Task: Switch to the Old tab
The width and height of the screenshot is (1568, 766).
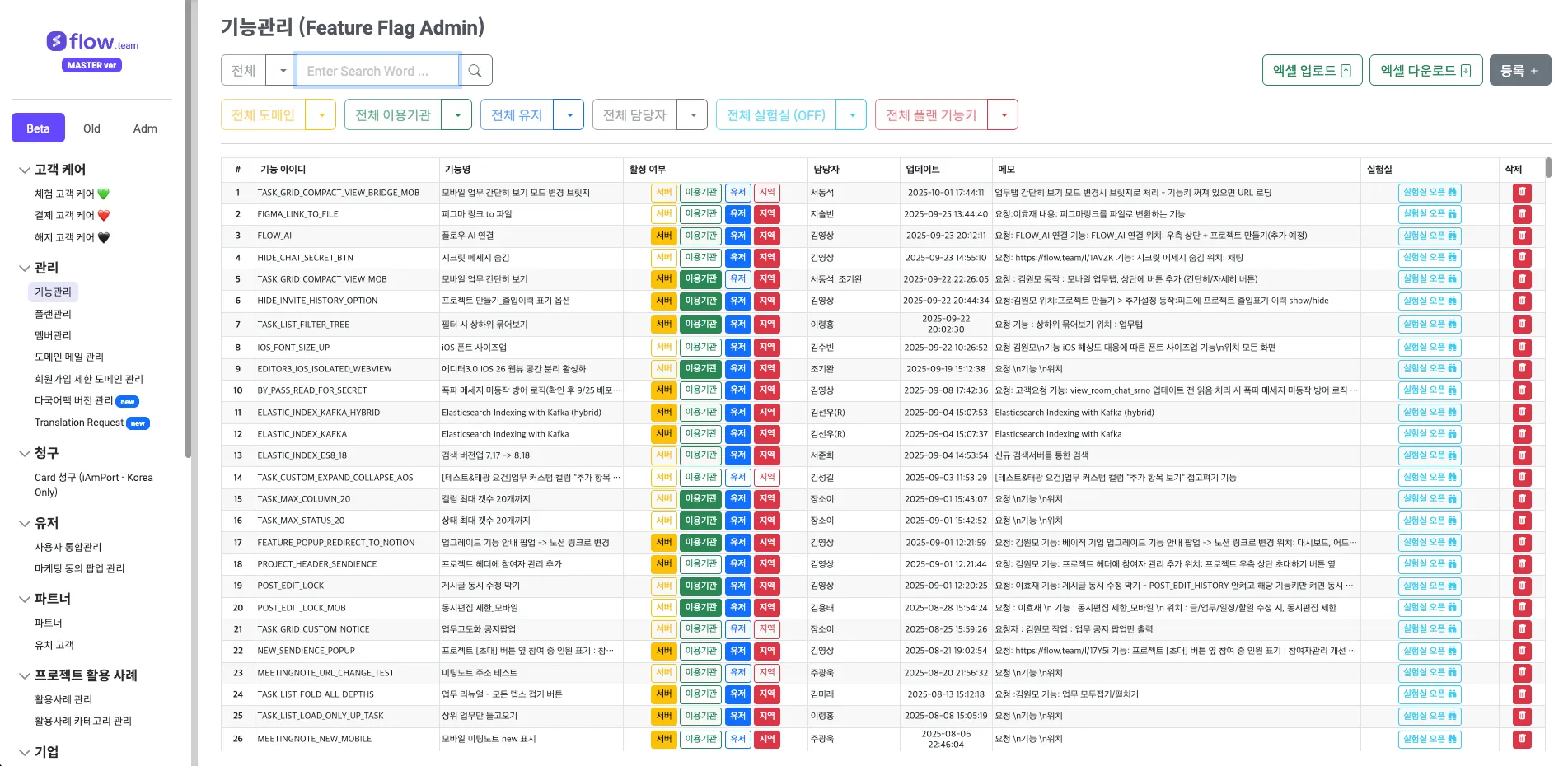Action: [91, 128]
